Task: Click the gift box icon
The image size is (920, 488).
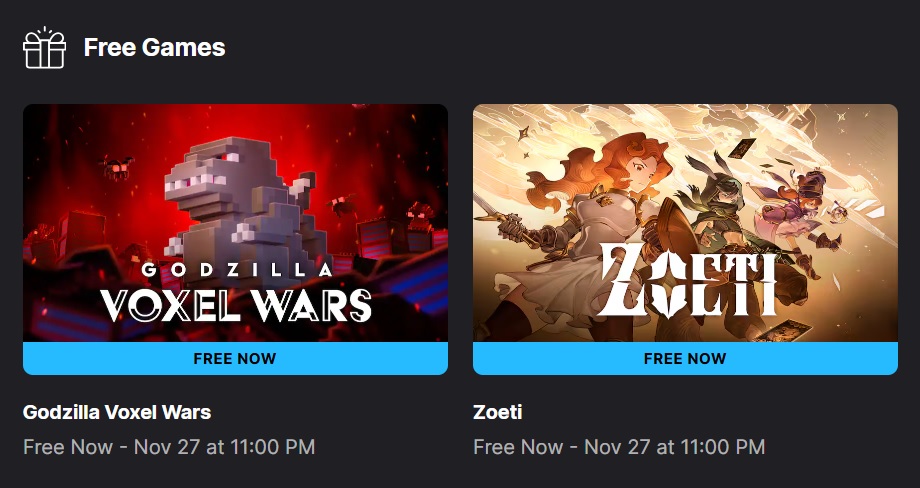Action: tap(44, 48)
